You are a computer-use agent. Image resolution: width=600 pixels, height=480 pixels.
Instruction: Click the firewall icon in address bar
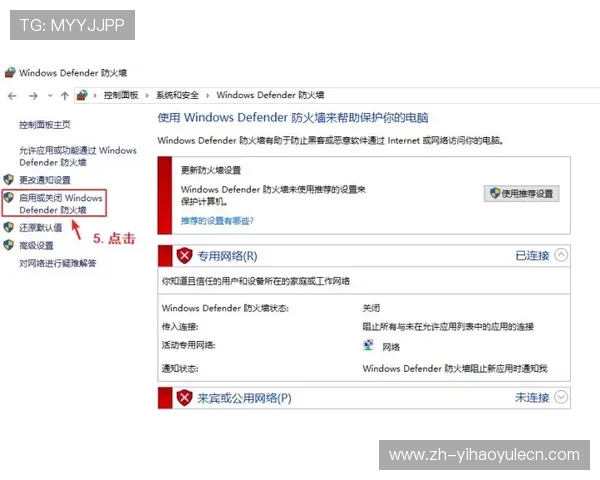pos(82,95)
